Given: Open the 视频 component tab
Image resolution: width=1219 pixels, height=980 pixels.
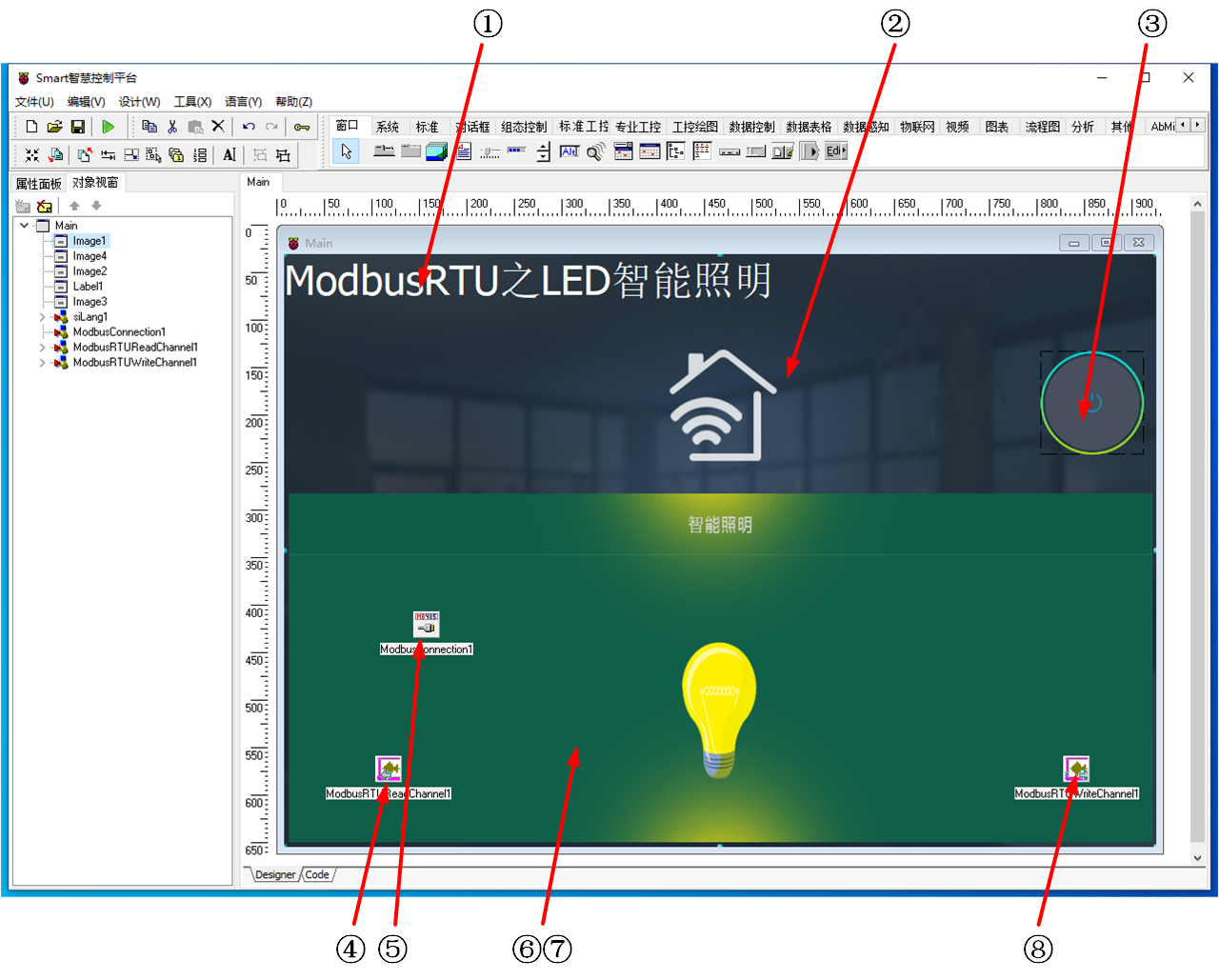Looking at the screenshot, I should point(957,127).
